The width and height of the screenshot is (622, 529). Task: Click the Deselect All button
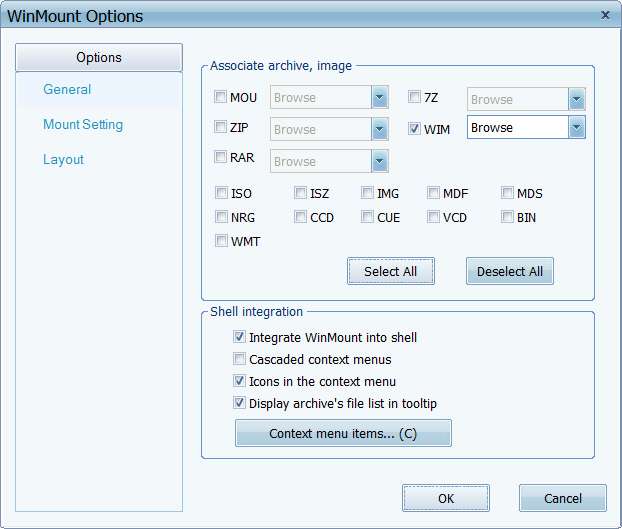coord(510,271)
